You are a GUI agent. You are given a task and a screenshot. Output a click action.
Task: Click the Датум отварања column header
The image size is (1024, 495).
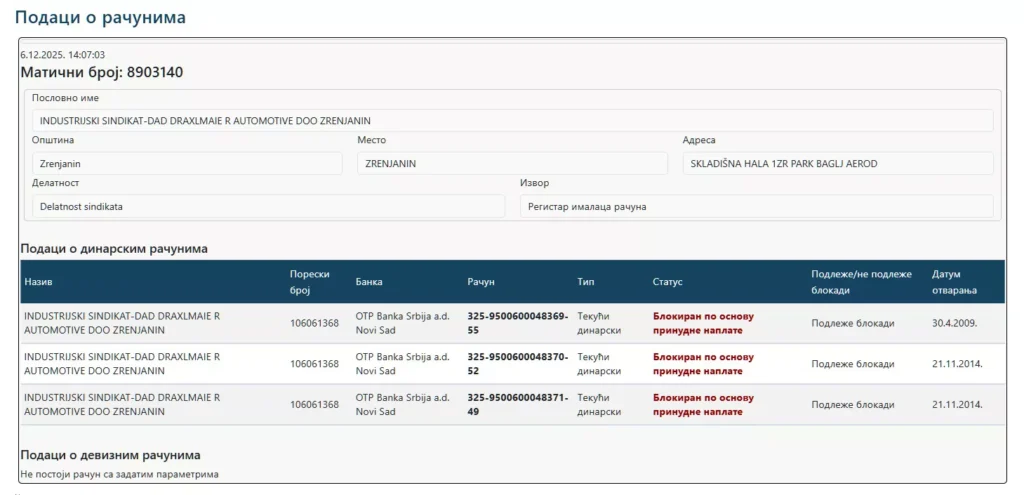point(954,282)
